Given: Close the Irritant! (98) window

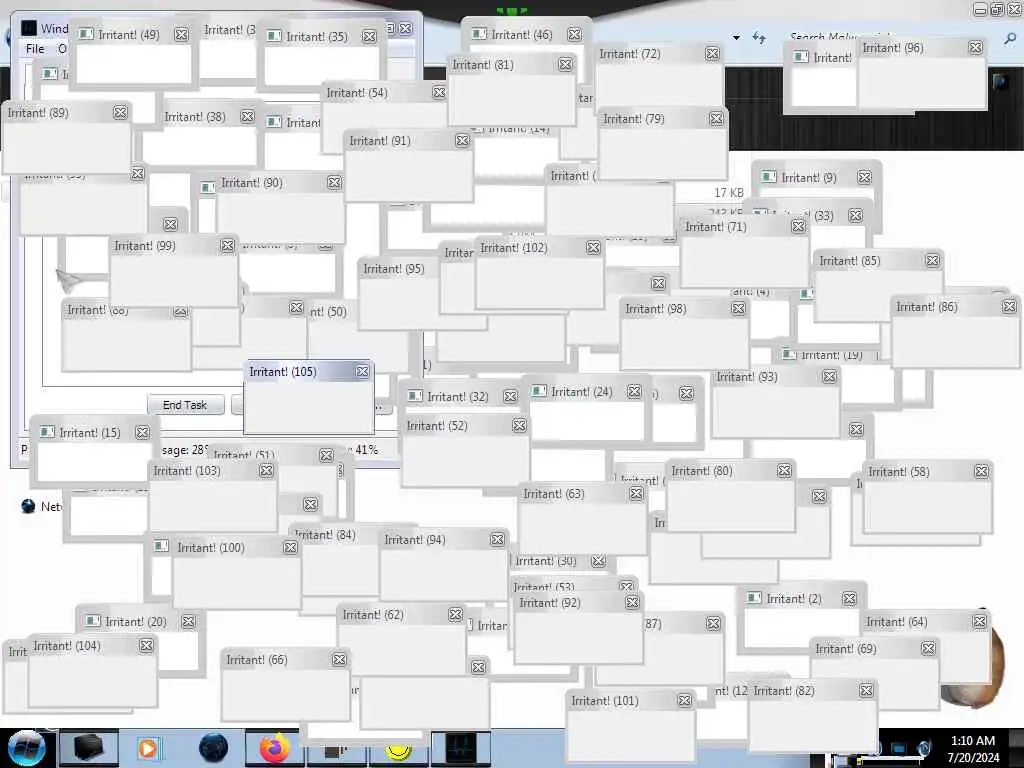Looking at the screenshot, I should pos(739,308).
